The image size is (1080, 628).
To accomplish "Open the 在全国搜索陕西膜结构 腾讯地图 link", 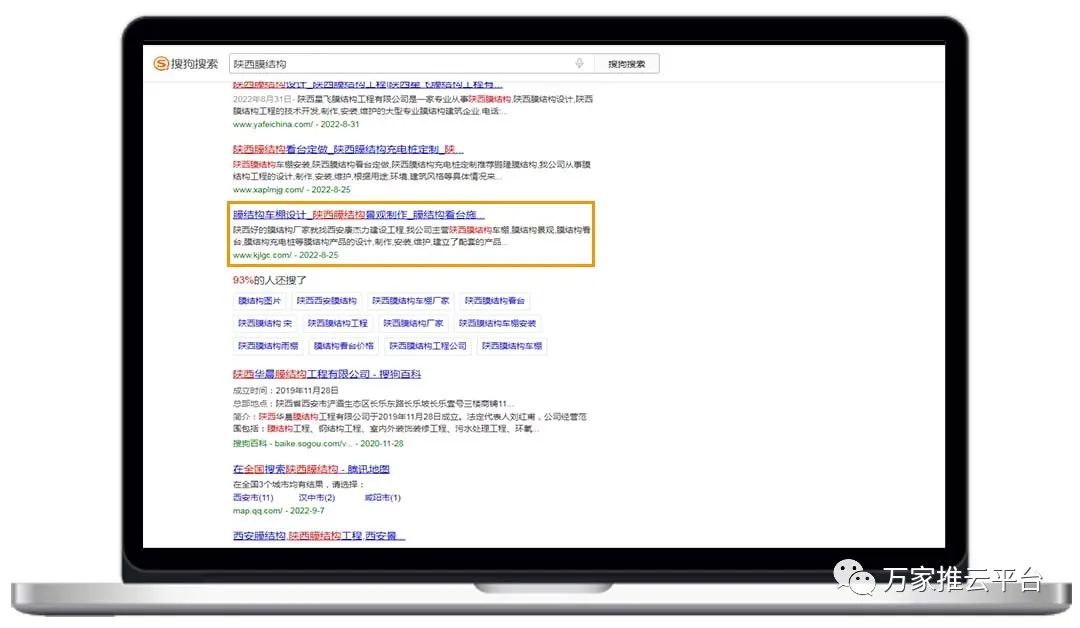I will [x=311, y=469].
